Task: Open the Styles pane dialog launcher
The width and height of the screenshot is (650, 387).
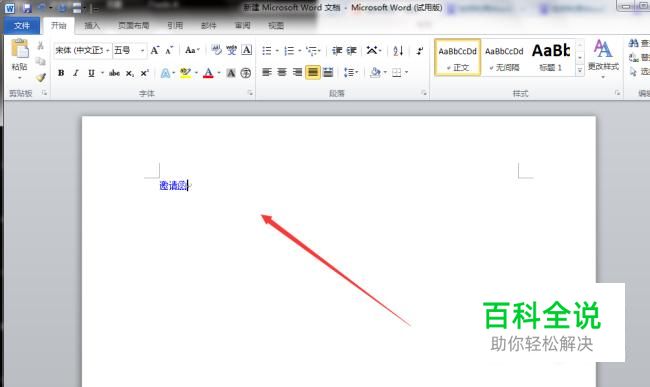Action: coord(617,93)
